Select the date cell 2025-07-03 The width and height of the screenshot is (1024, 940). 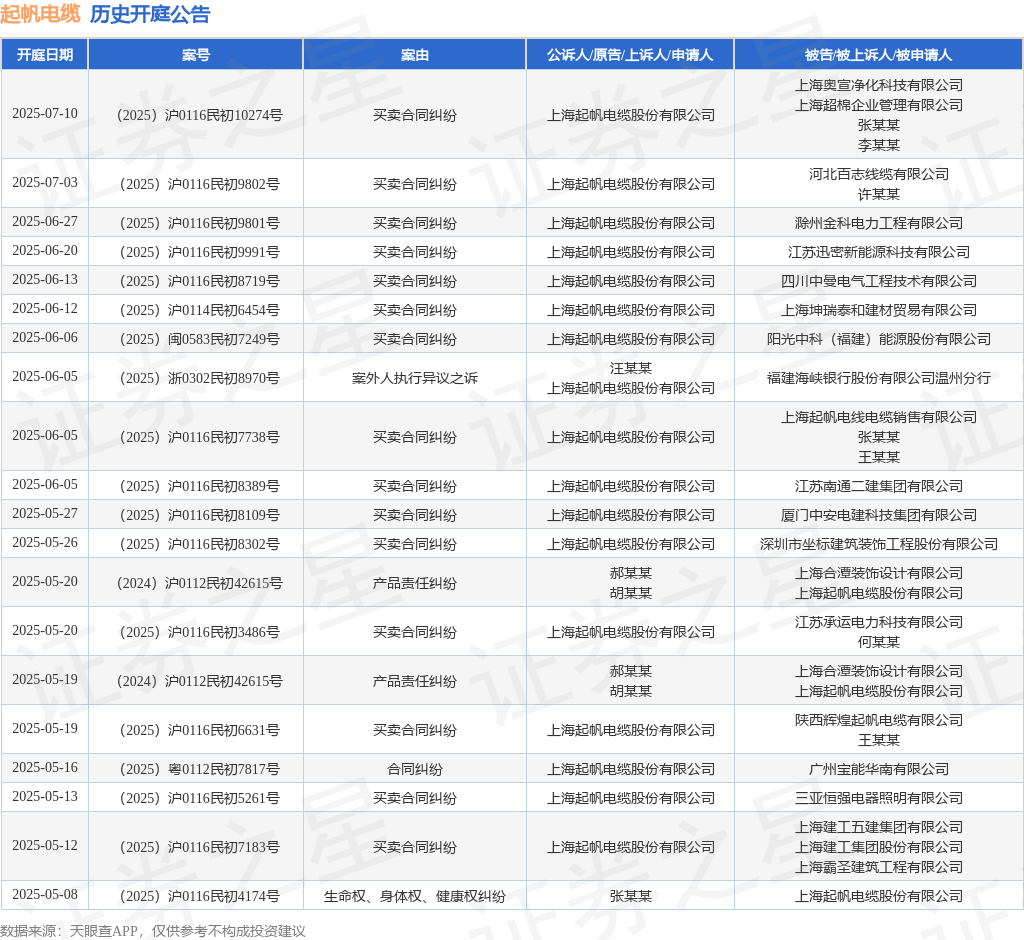tap(44, 182)
